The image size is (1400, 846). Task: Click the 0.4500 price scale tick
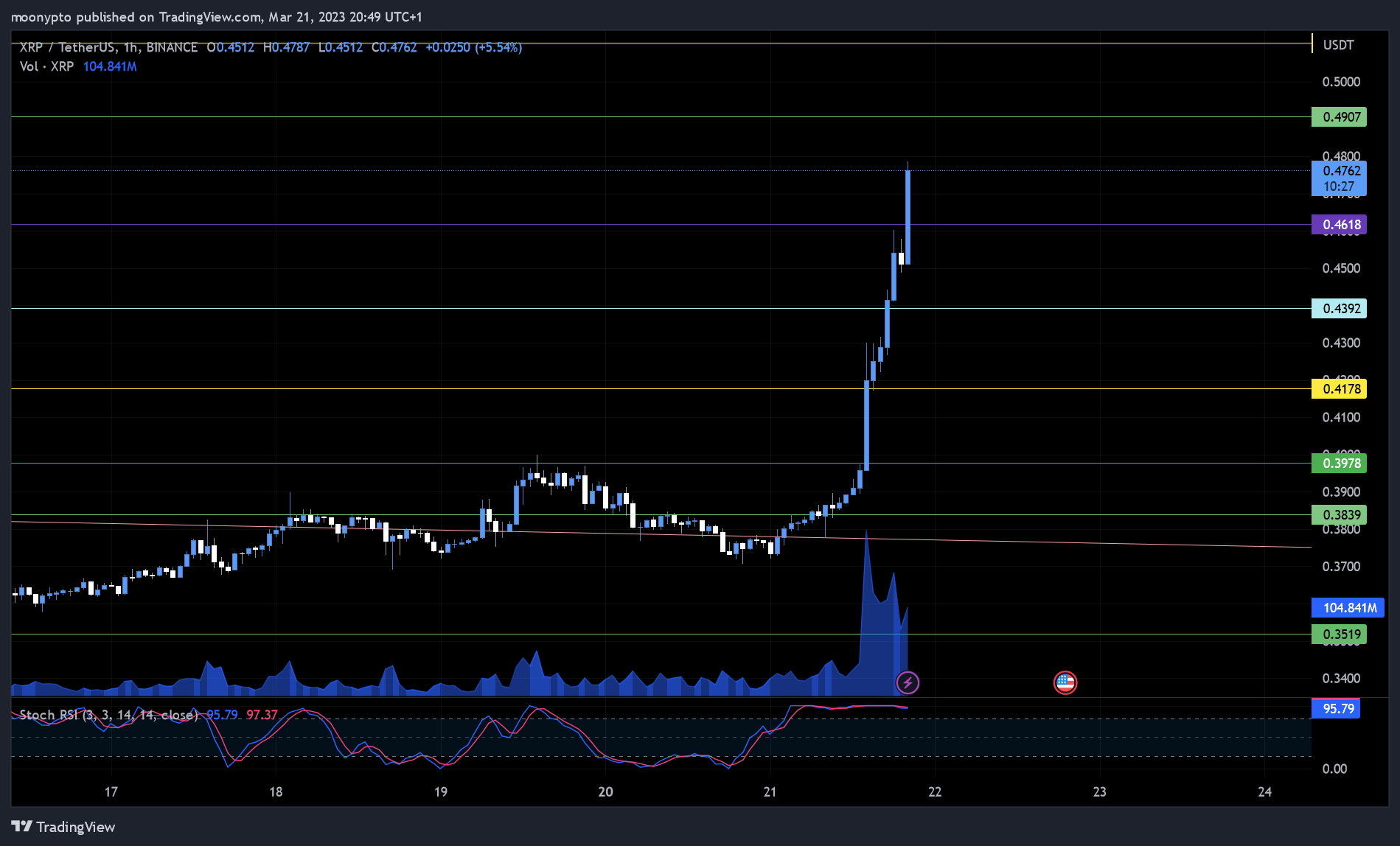1341,268
